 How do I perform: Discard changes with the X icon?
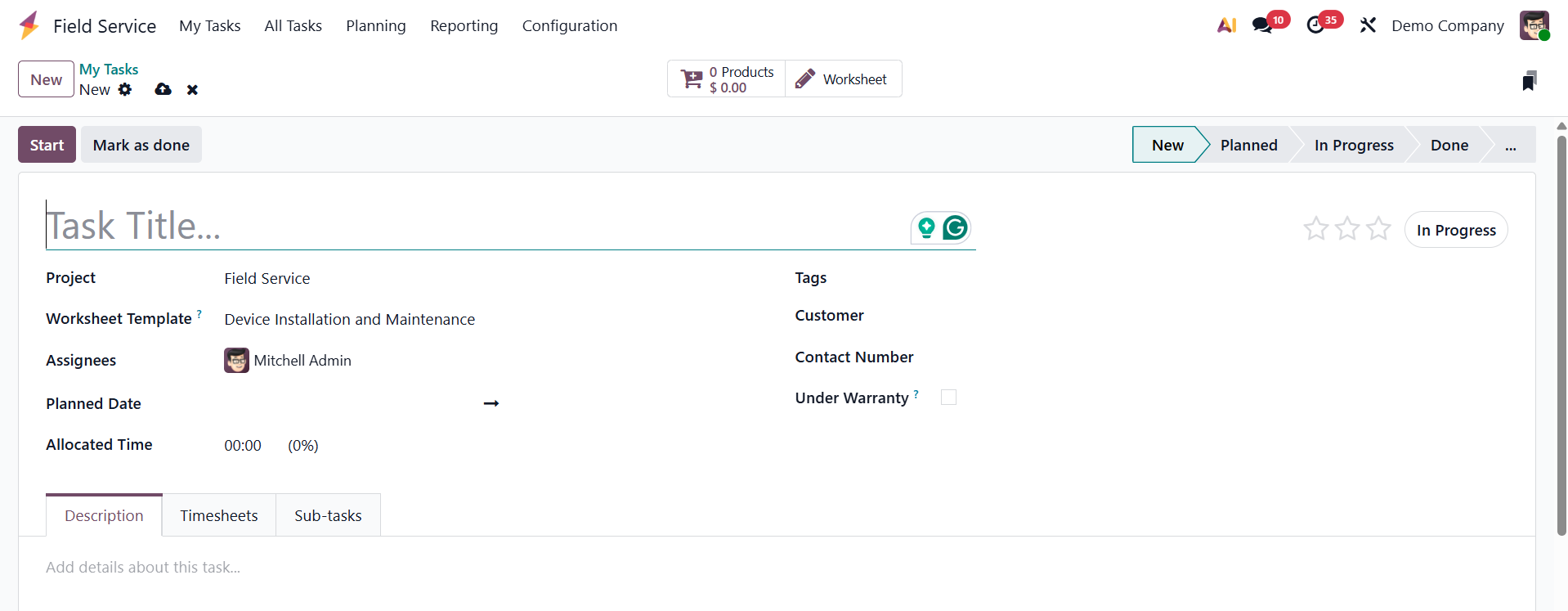[192, 90]
